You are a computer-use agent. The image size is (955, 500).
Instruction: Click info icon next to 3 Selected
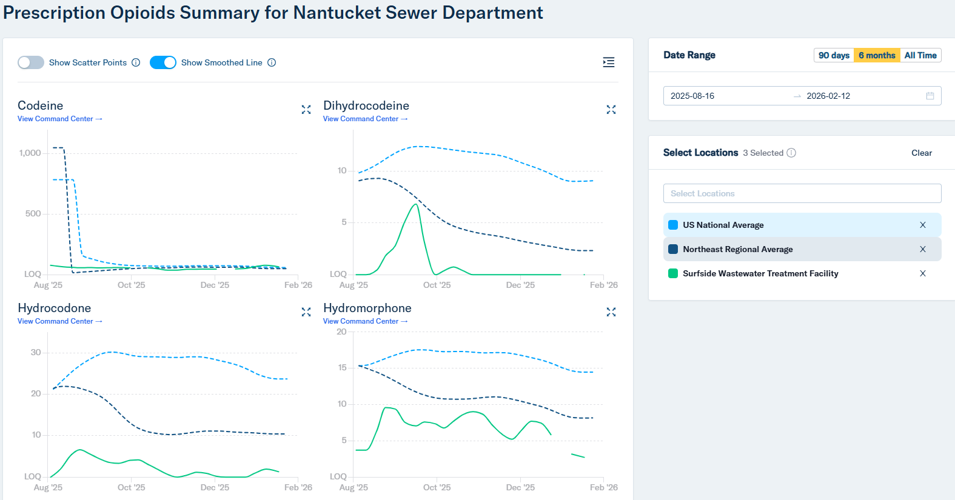tap(791, 153)
